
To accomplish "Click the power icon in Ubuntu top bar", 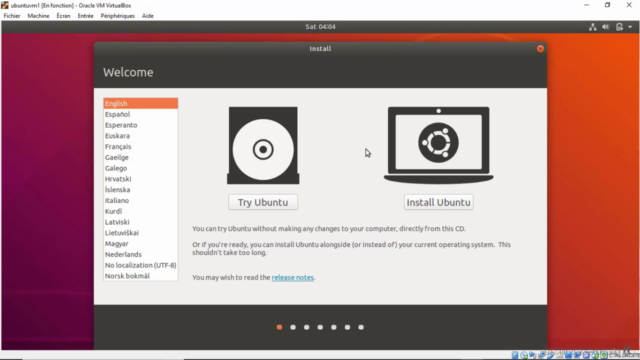I will click(x=619, y=27).
